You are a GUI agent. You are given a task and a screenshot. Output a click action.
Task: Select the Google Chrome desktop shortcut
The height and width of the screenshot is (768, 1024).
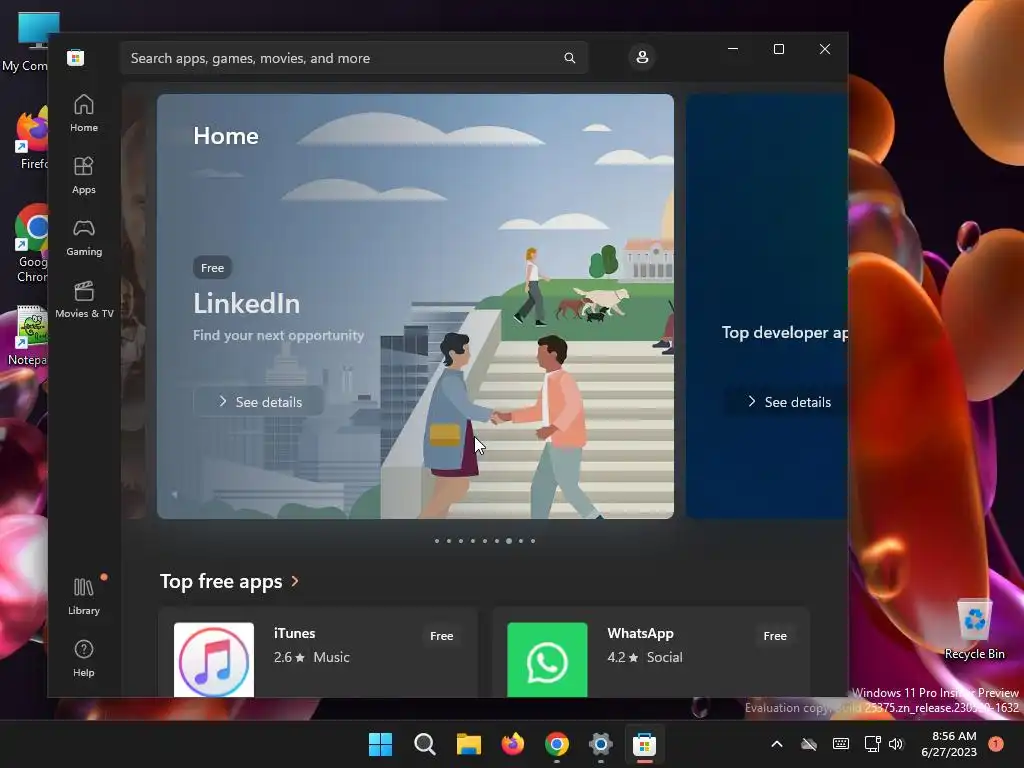(x=31, y=243)
